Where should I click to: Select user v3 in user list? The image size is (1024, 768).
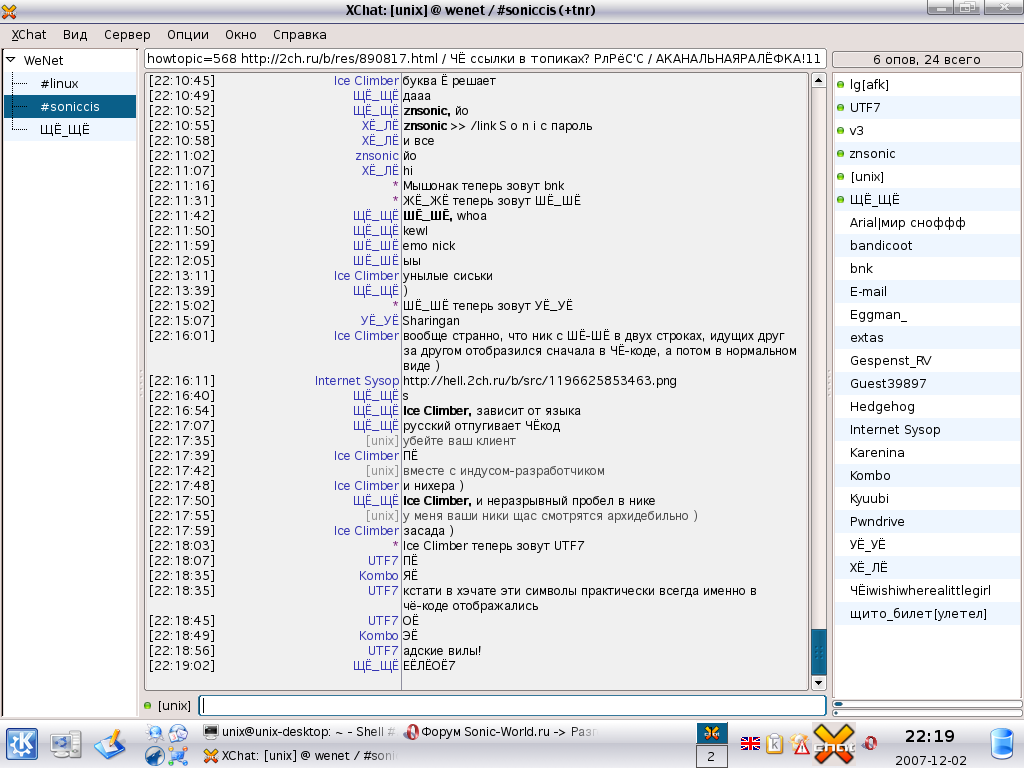[x=927, y=131]
